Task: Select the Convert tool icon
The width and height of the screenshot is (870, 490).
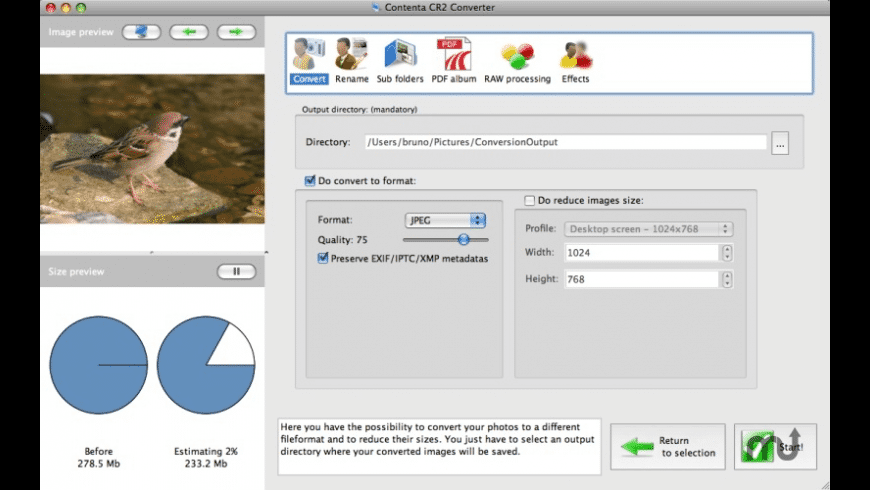Action: pyautogui.click(x=309, y=60)
